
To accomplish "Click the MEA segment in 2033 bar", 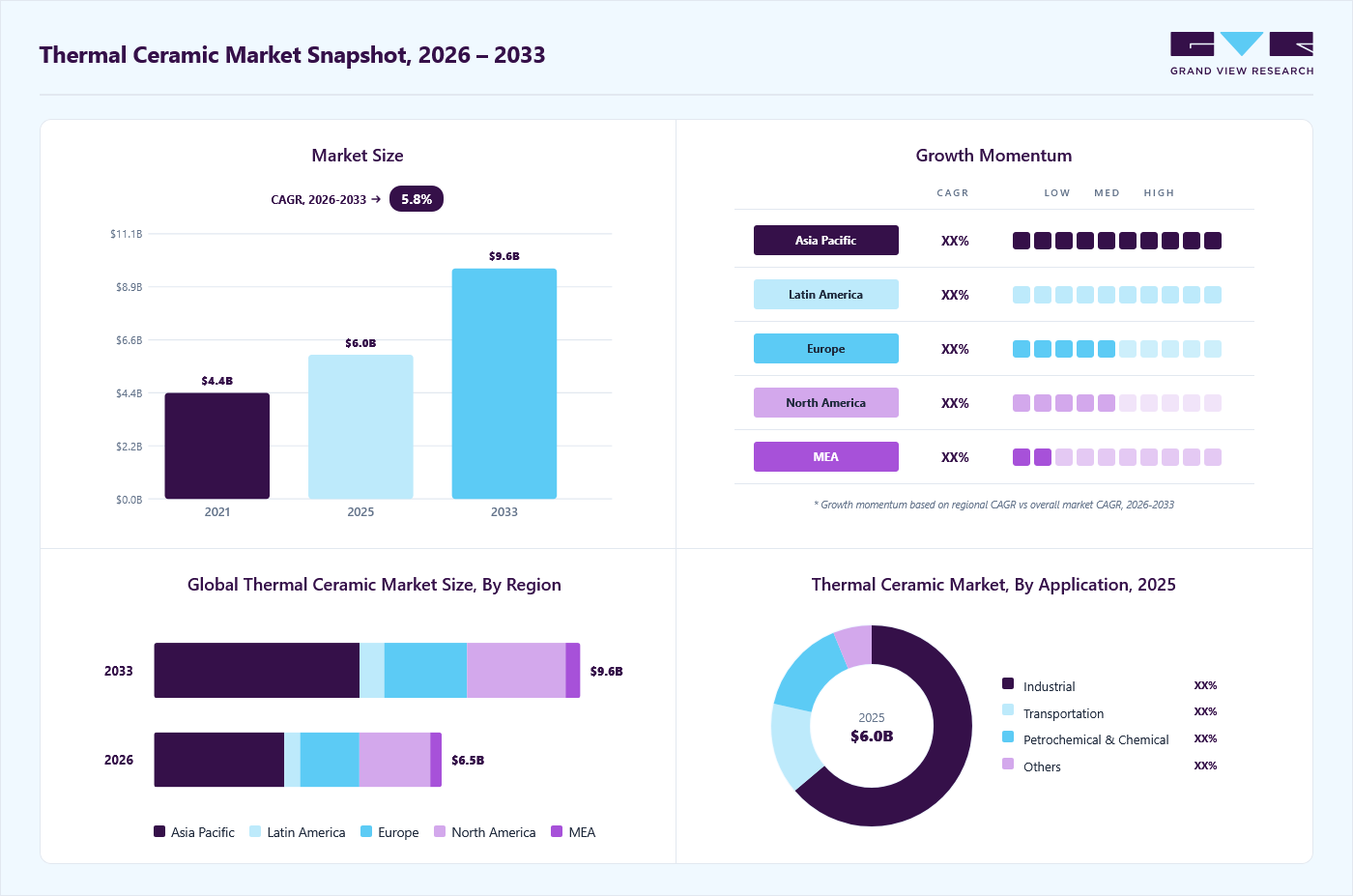I will [x=573, y=671].
